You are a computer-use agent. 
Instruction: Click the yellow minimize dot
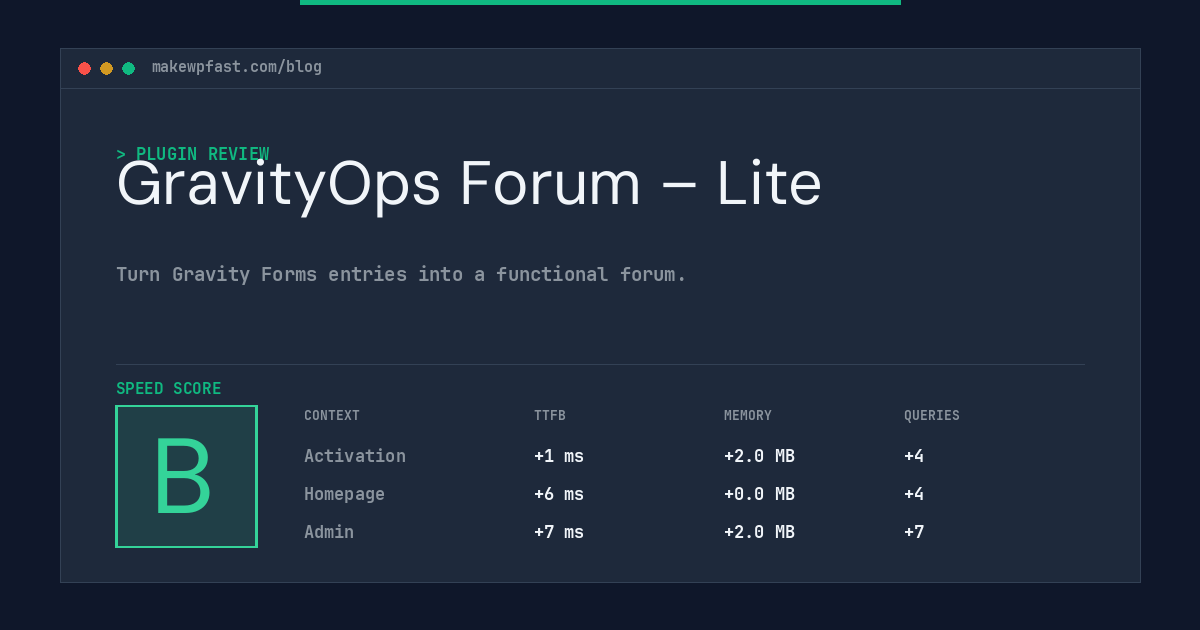click(106, 68)
